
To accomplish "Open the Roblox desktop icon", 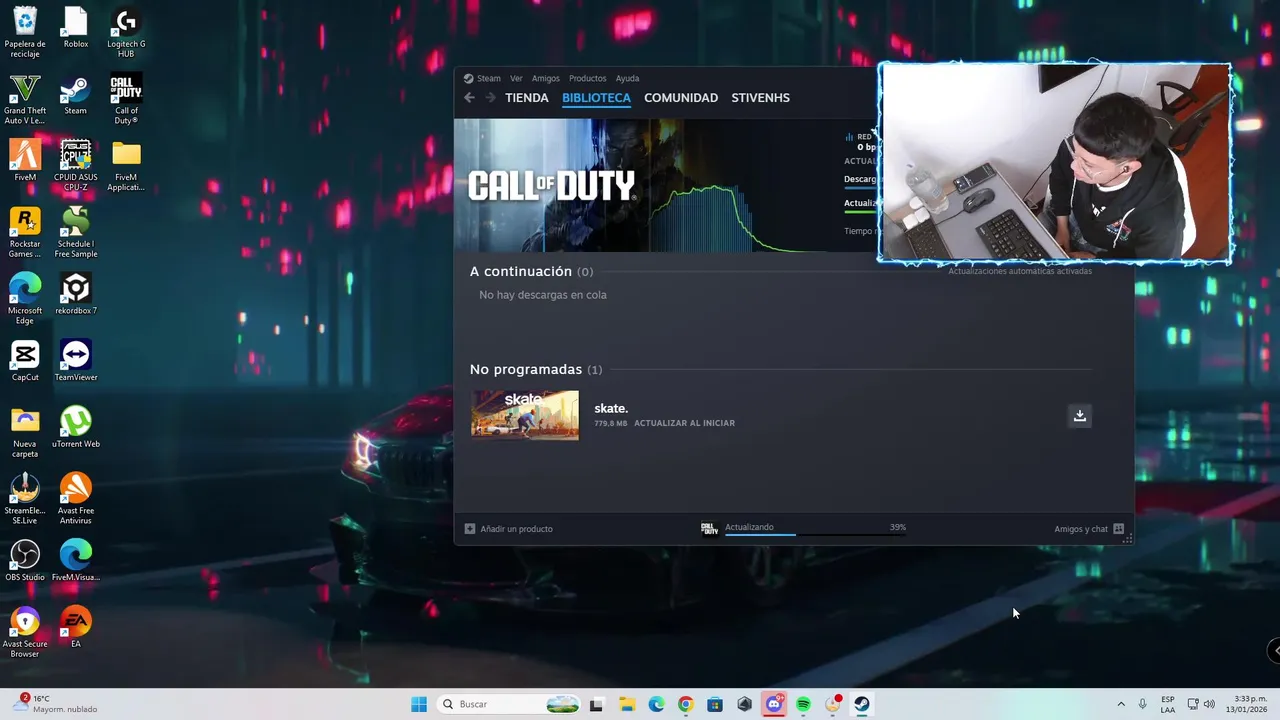I will tap(75, 28).
